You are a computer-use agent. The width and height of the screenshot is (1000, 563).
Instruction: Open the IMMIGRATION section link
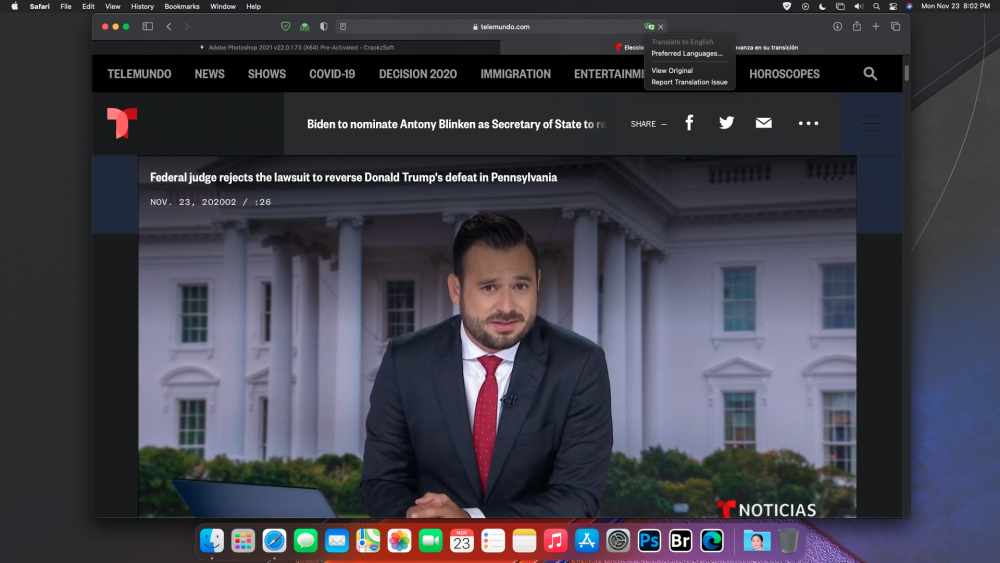tap(515, 74)
